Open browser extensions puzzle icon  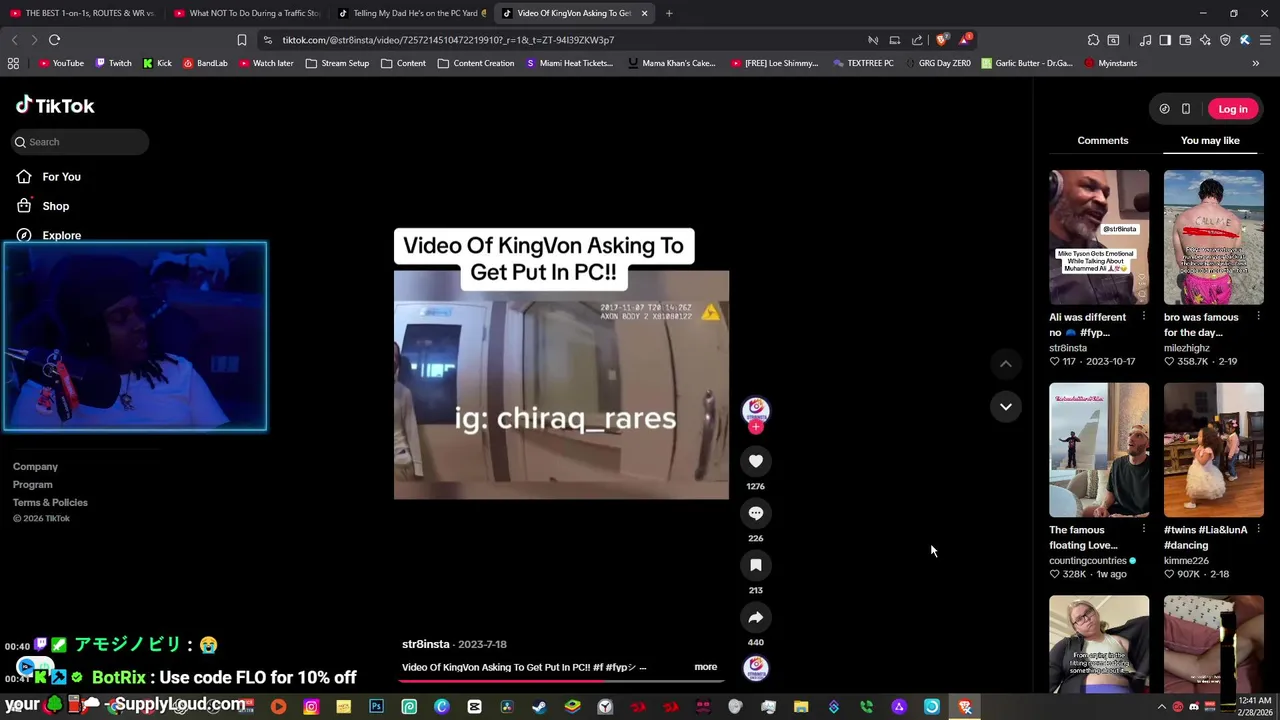click(1093, 40)
